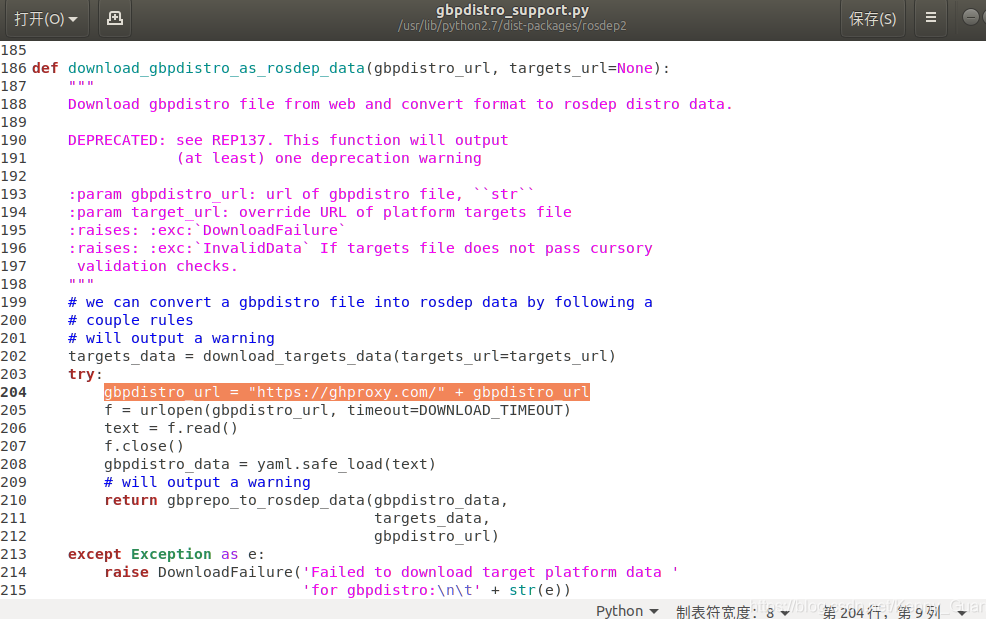
Task: Click the highlighted ghproxy.com line
Action: 346,392
